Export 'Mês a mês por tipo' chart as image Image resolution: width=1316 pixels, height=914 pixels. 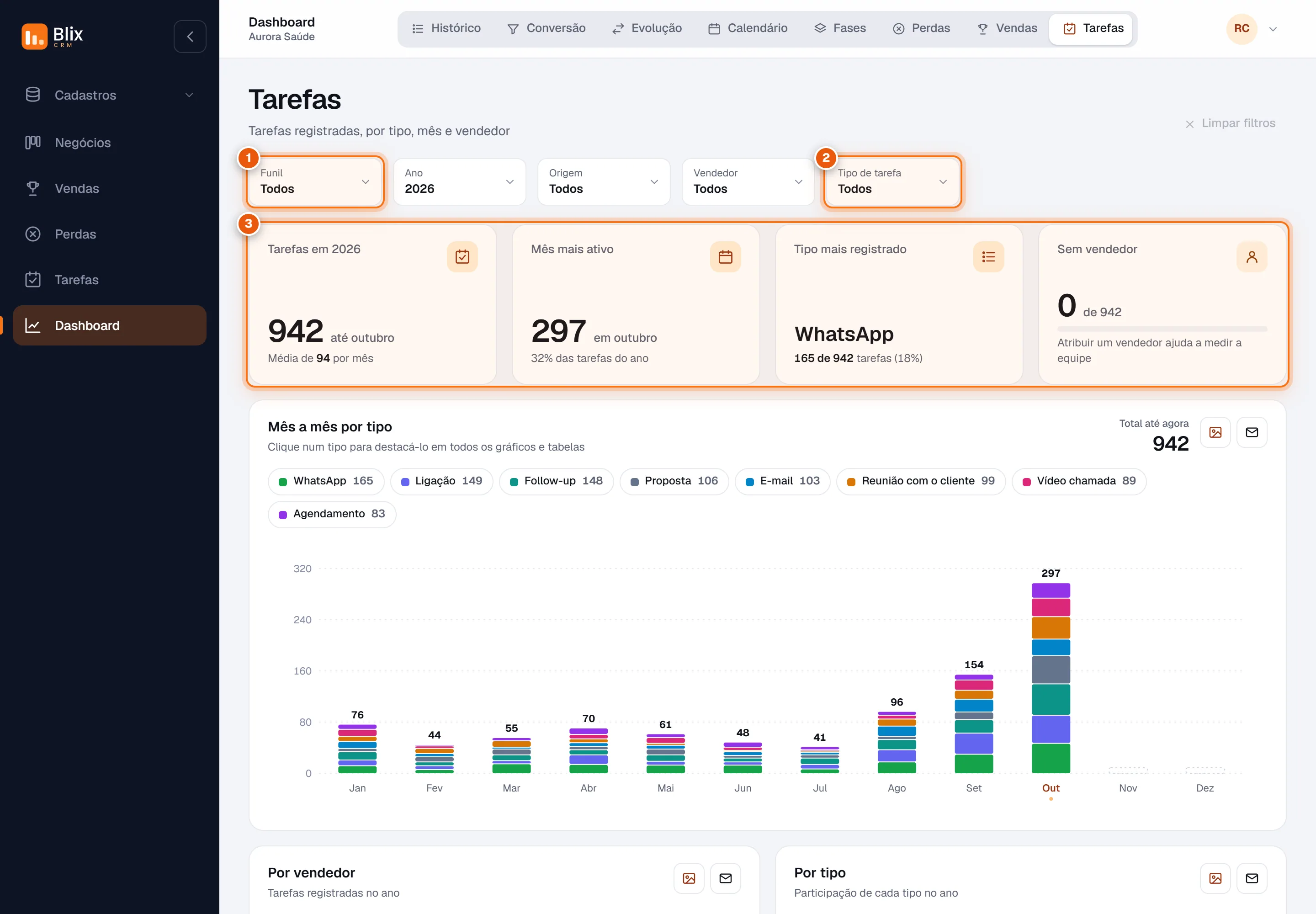pos(1215,432)
